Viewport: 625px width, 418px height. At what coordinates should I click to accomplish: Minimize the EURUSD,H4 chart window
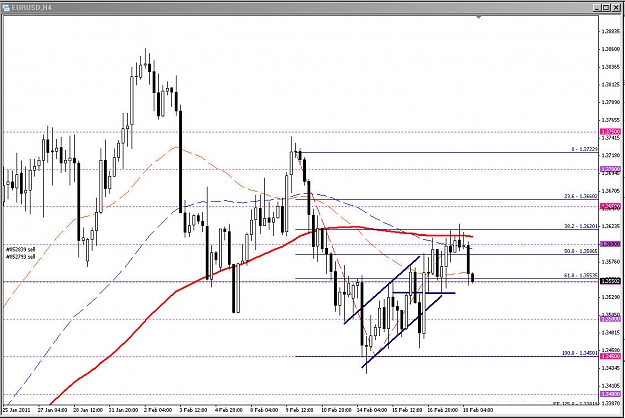[x=597, y=7]
